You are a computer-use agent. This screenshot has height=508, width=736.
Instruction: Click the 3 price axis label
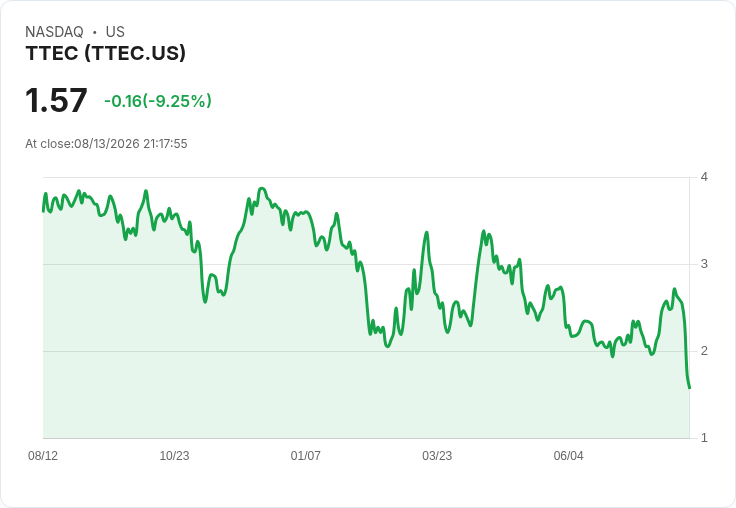coord(704,264)
